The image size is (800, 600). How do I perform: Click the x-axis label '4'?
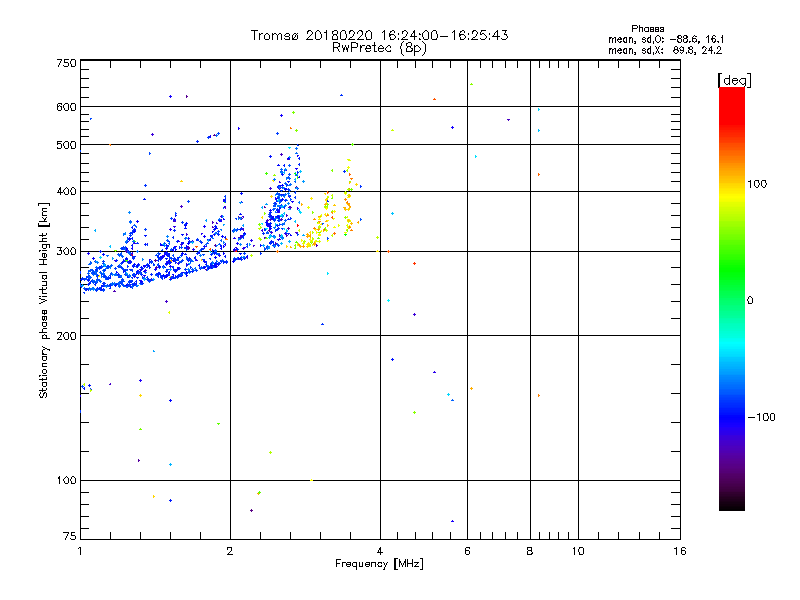pos(380,551)
